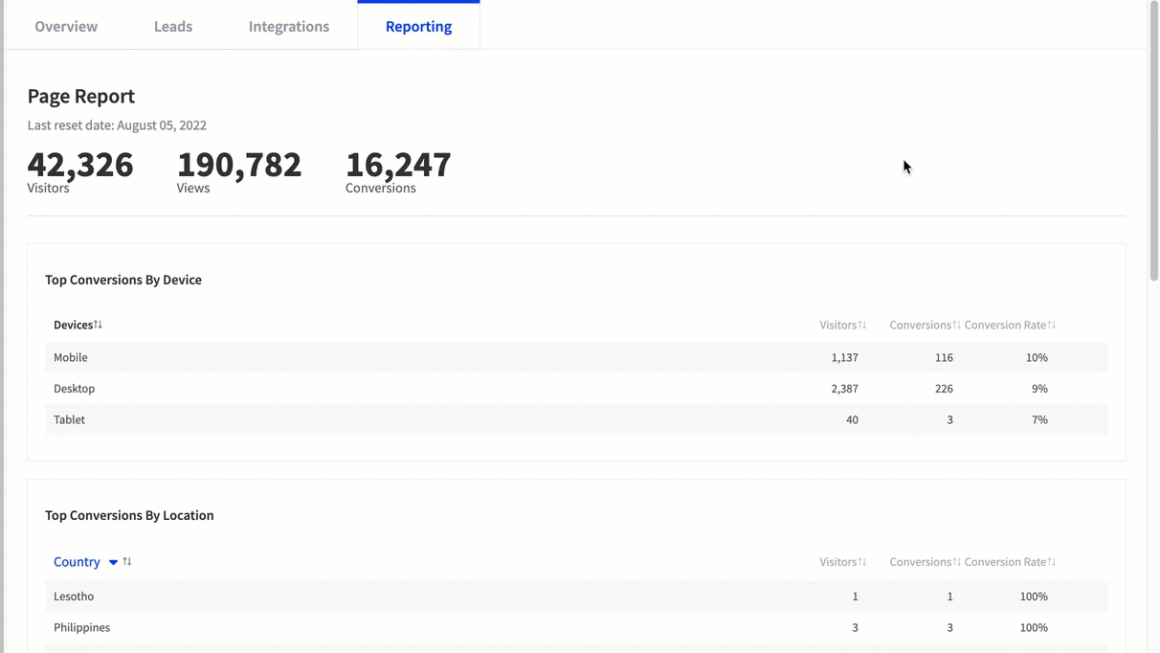Sort location table by Conversion Rate
The height and width of the screenshot is (653, 1160).
[1051, 561]
